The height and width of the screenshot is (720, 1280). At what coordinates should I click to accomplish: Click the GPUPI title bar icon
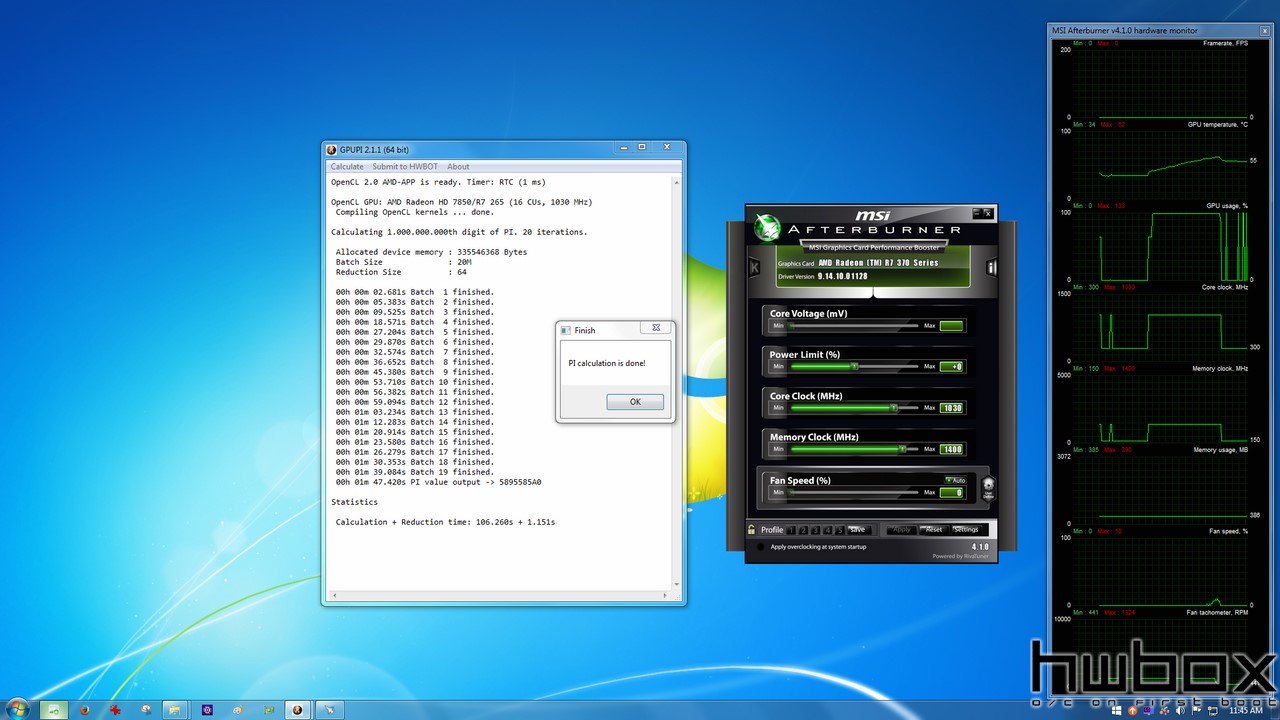[x=332, y=150]
